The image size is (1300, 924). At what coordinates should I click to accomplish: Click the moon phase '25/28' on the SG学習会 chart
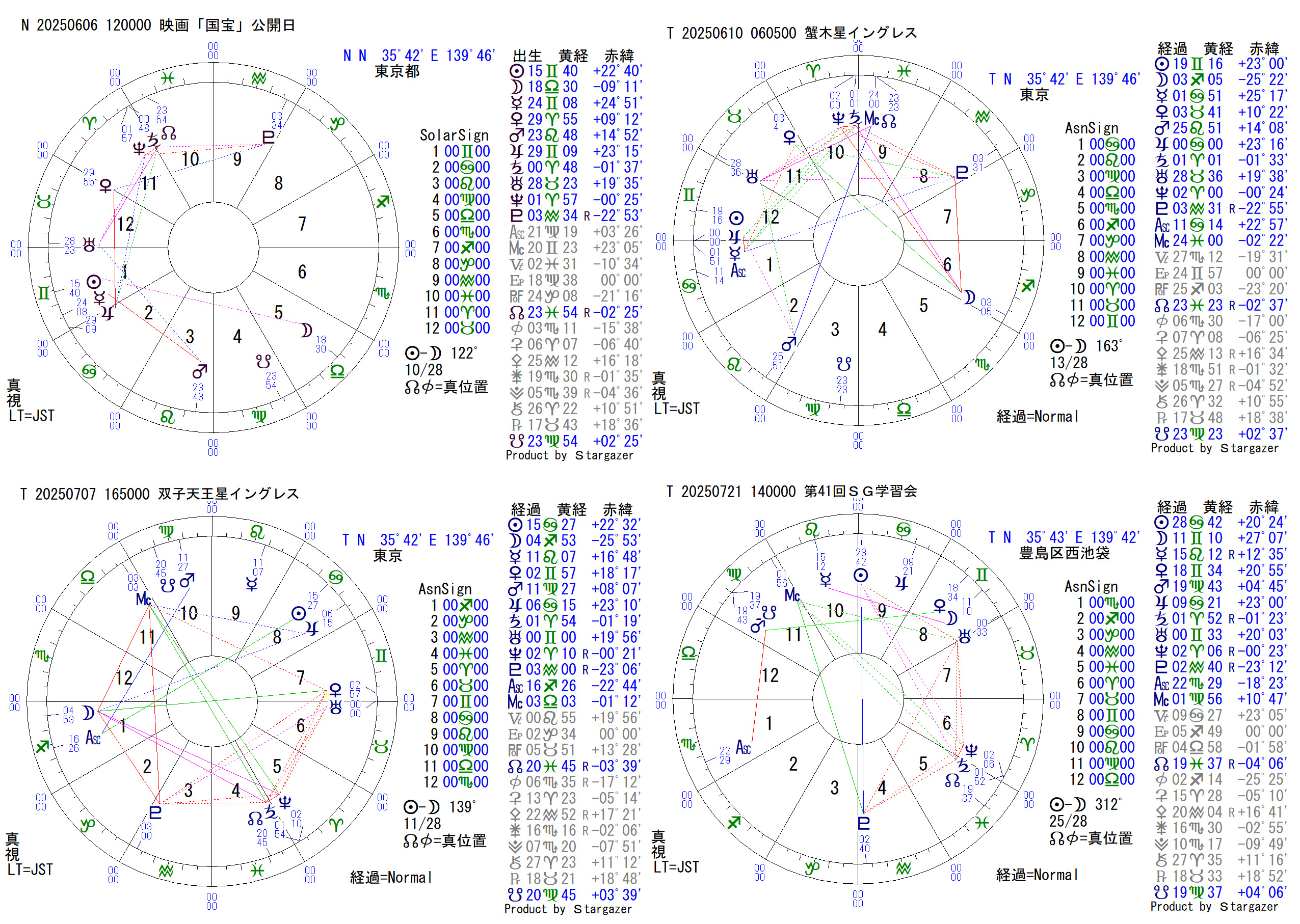(1068, 821)
